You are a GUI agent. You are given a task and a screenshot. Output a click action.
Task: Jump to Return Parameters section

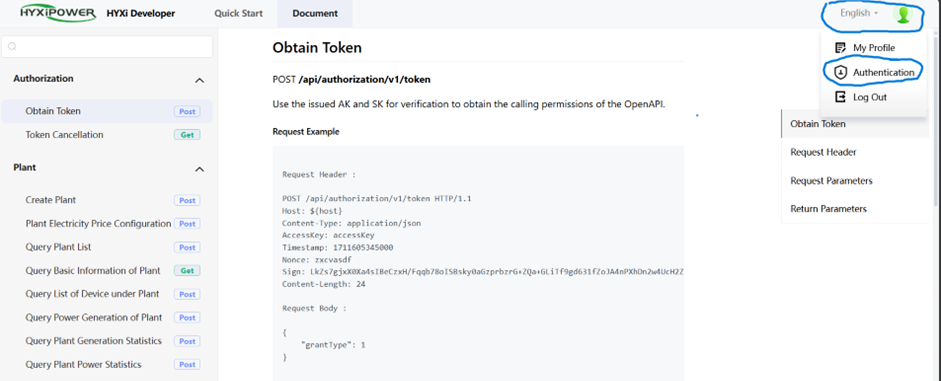pyautogui.click(x=829, y=209)
